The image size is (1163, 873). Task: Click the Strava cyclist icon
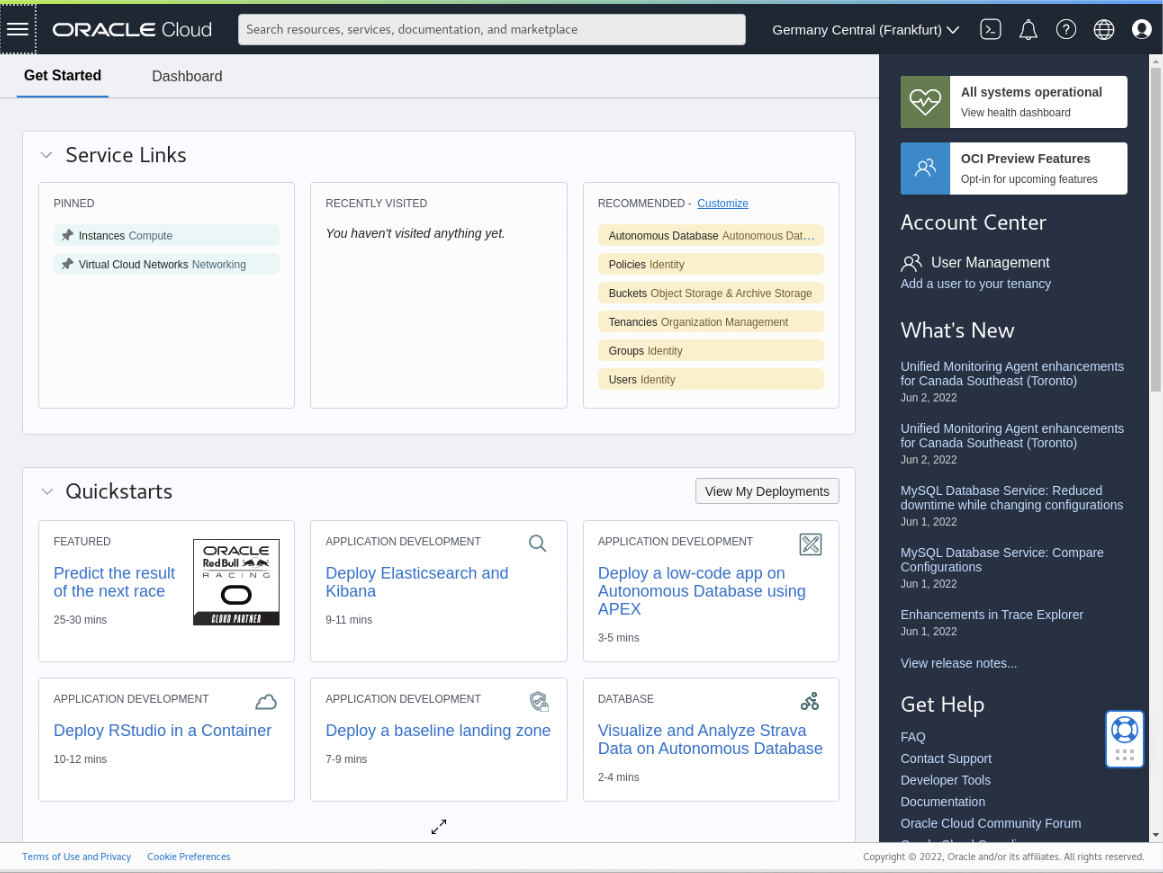click(x=810, y=702)
